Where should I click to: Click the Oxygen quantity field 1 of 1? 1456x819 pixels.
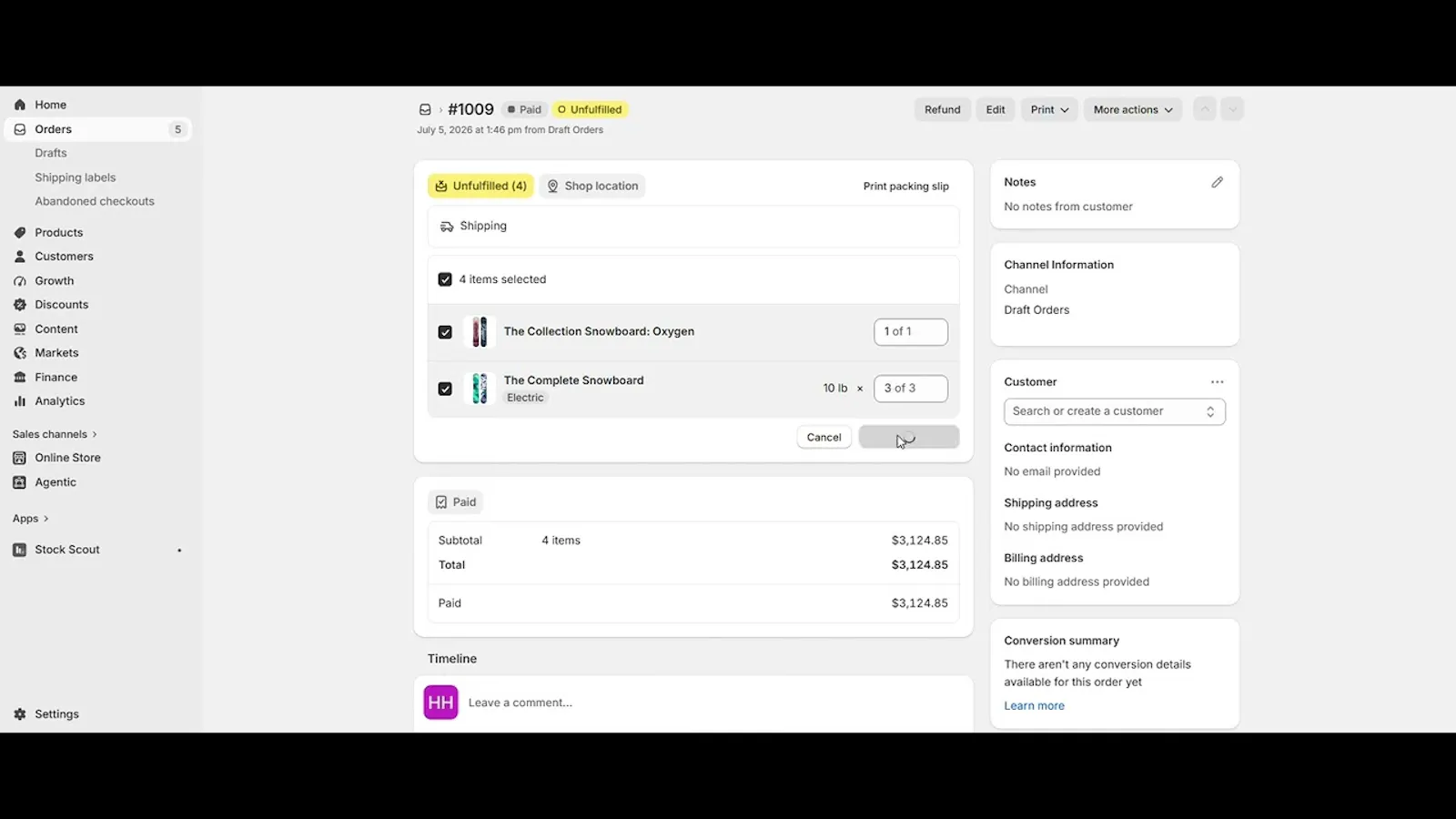click(x=911, y=332)
